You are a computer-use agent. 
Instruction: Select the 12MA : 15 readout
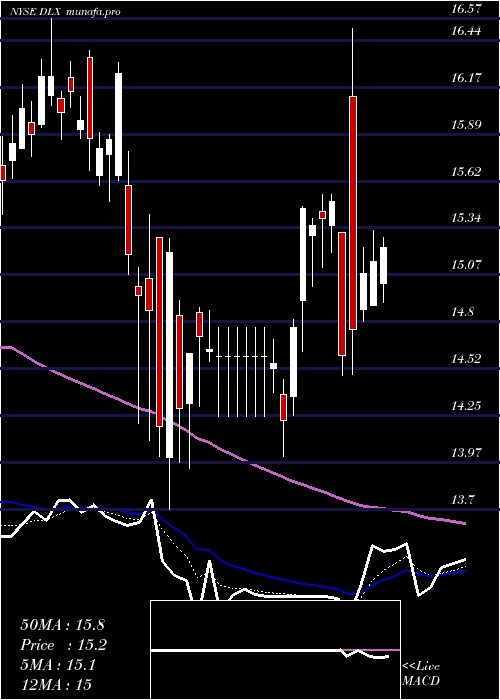[56, 685]
